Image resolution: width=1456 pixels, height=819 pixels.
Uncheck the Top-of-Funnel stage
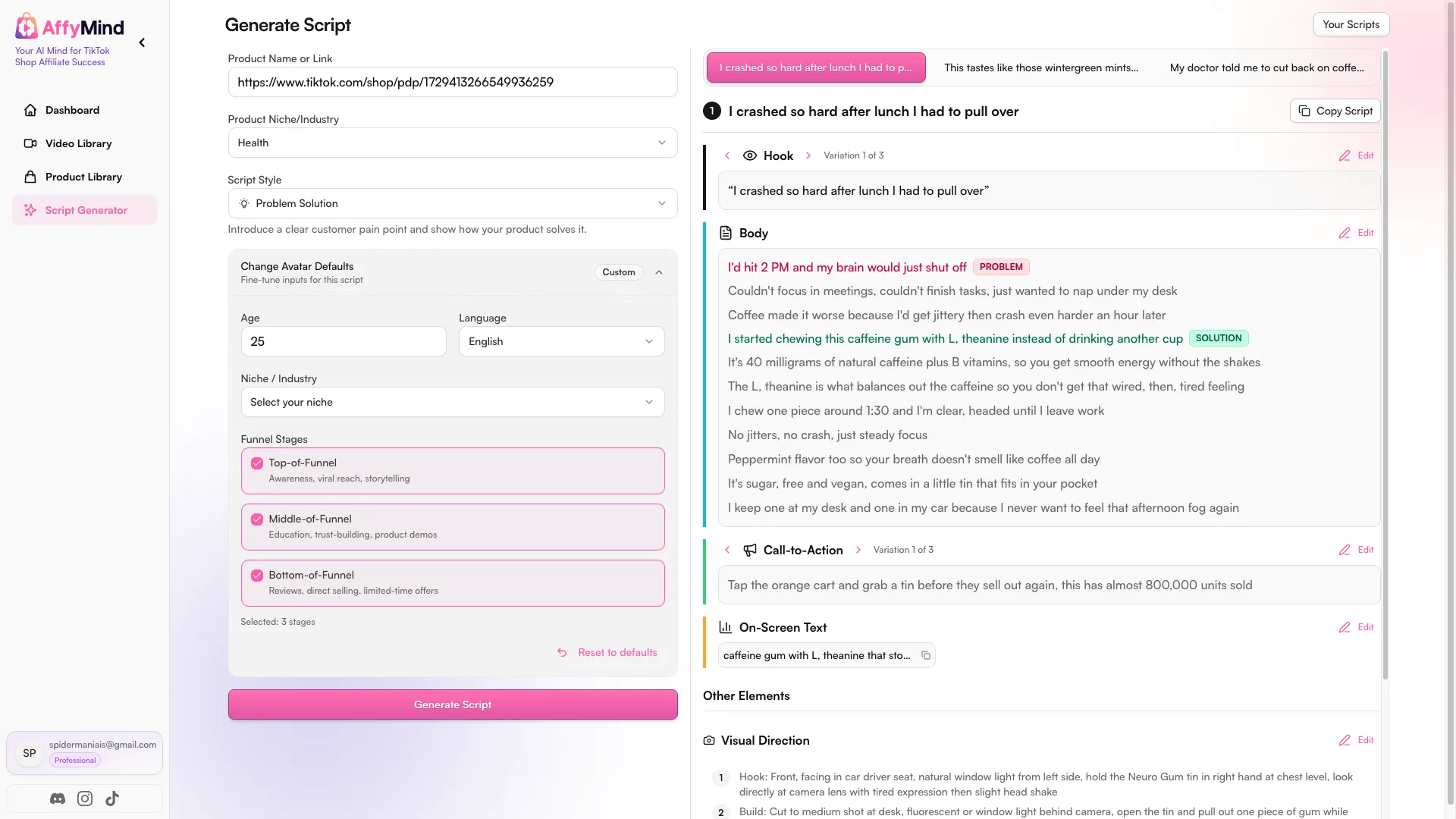[257, 463]
